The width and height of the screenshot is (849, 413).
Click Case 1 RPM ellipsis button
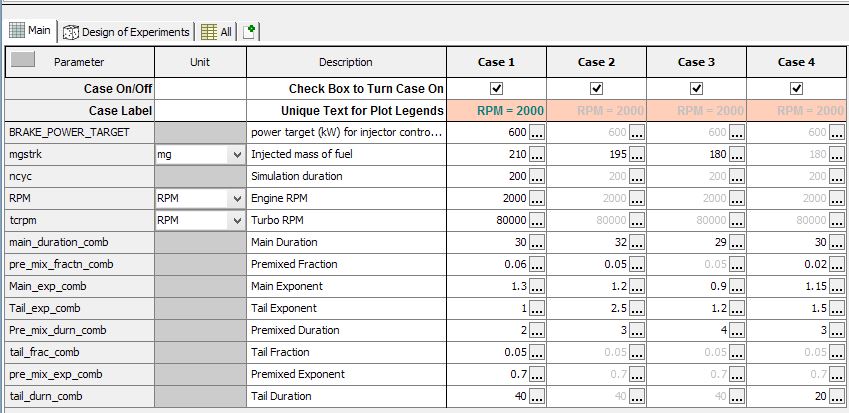[537, 199]
